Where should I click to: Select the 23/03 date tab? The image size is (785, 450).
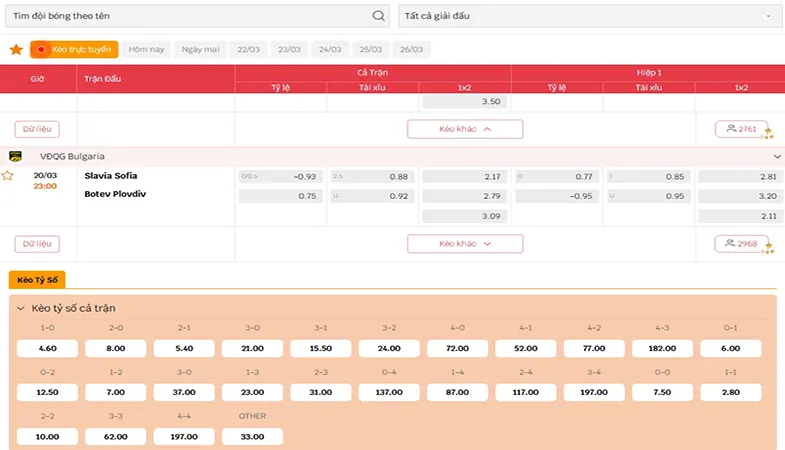pos(289,50)
